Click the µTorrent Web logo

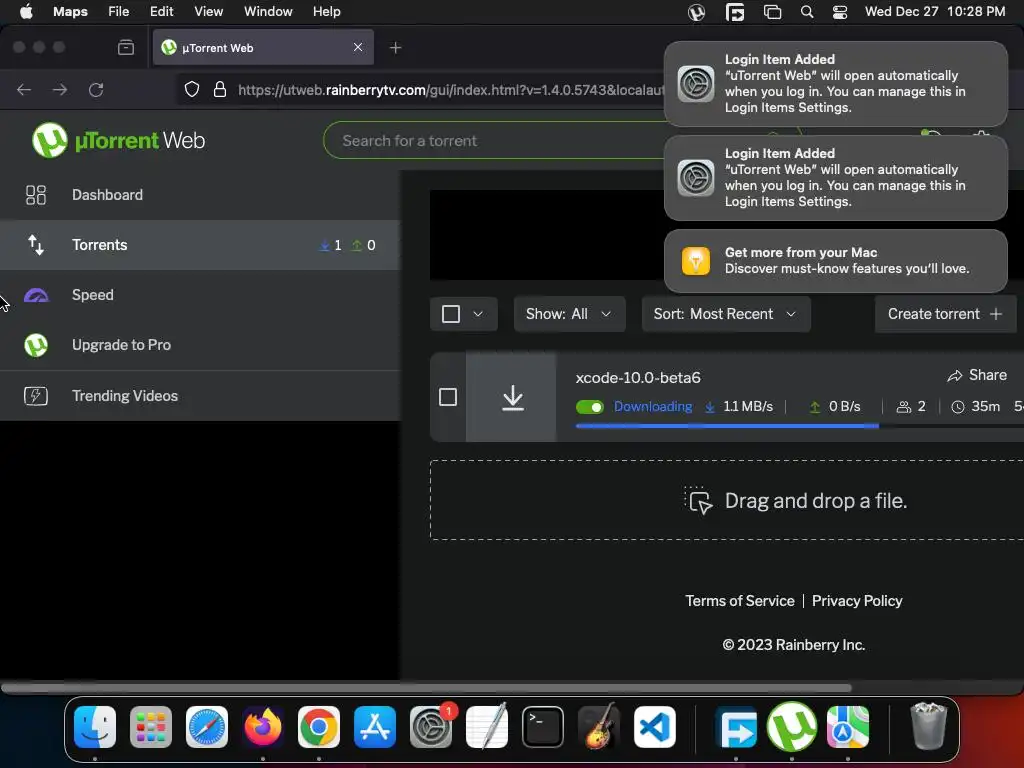point(118,140)
